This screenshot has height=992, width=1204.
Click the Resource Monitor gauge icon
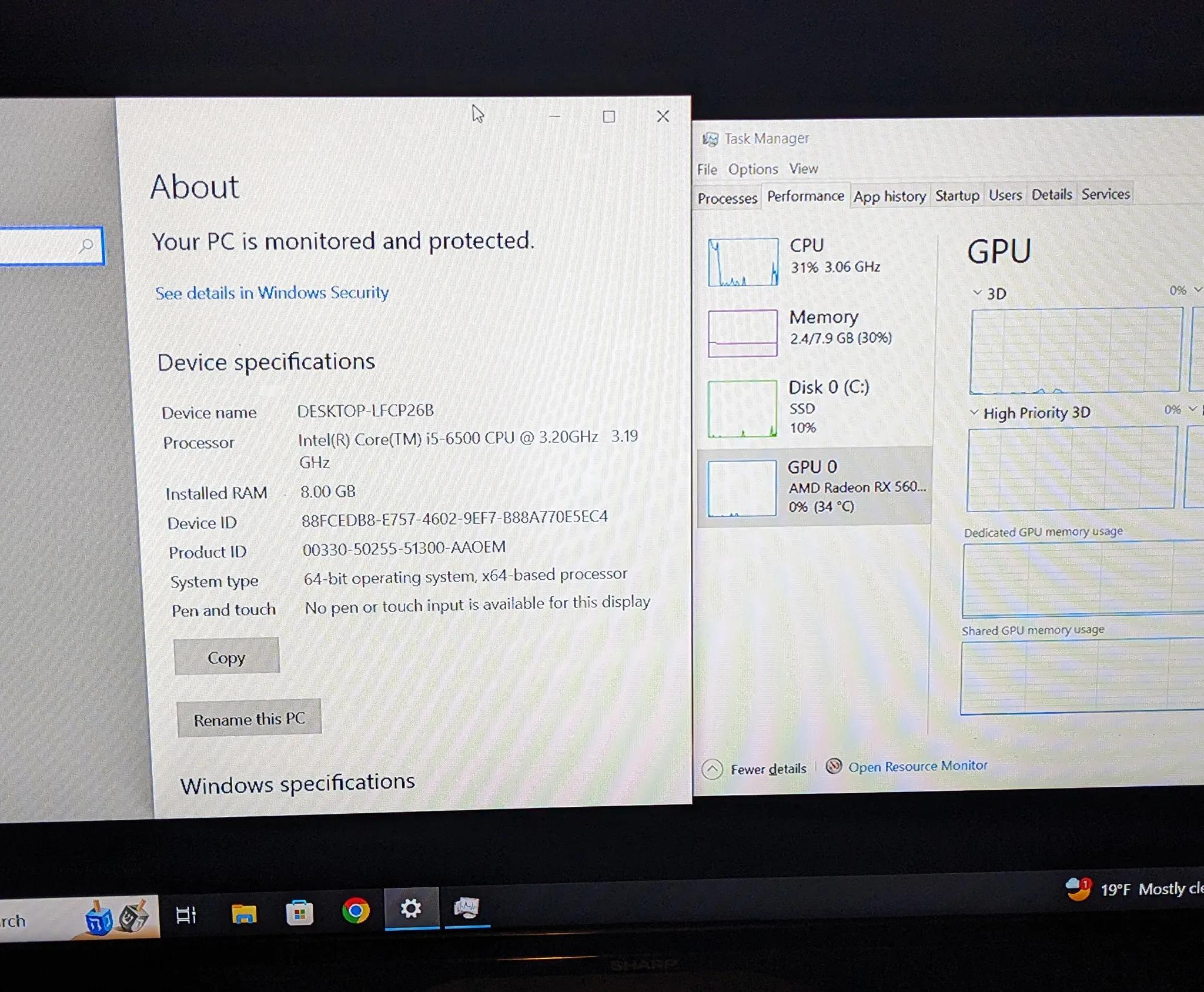tap(834, 766)
